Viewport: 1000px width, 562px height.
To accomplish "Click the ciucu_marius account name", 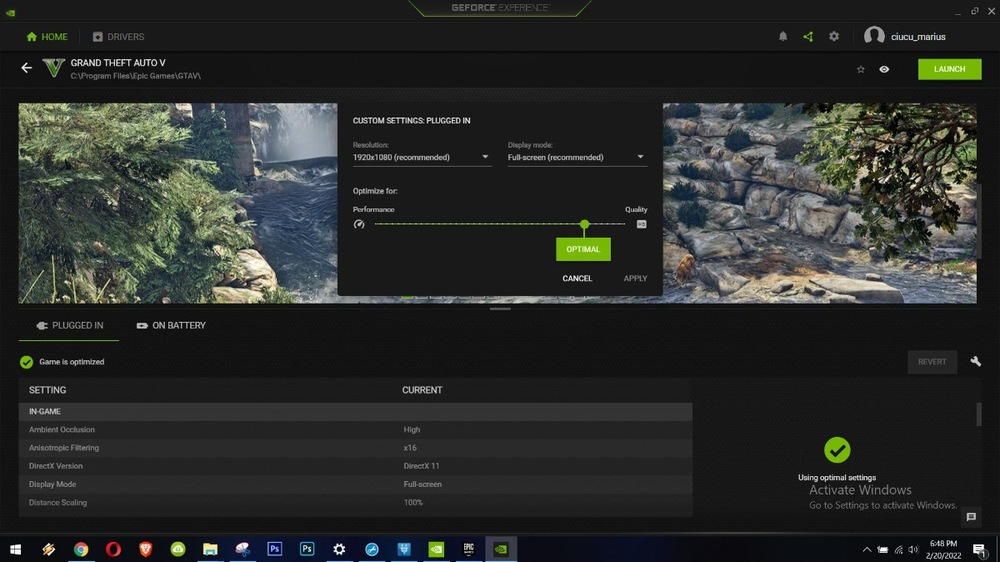I will click(918, 36).
